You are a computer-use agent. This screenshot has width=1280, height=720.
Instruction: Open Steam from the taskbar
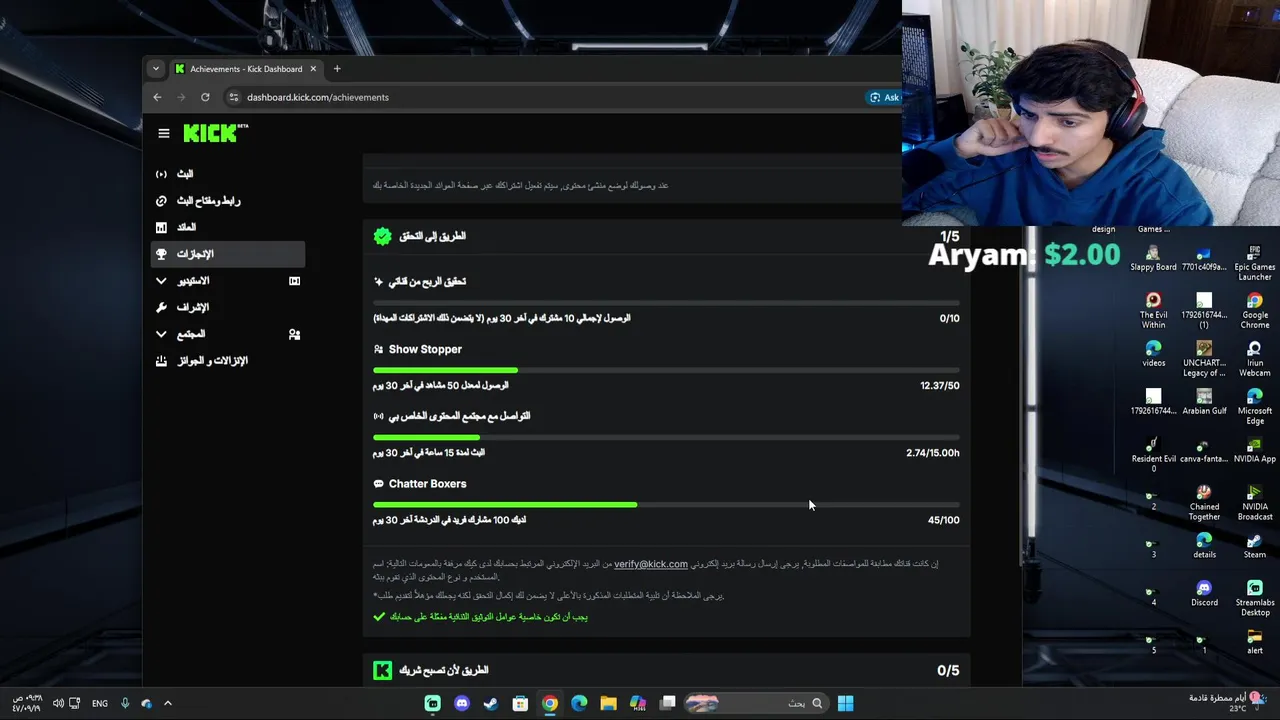coord(491,703)
